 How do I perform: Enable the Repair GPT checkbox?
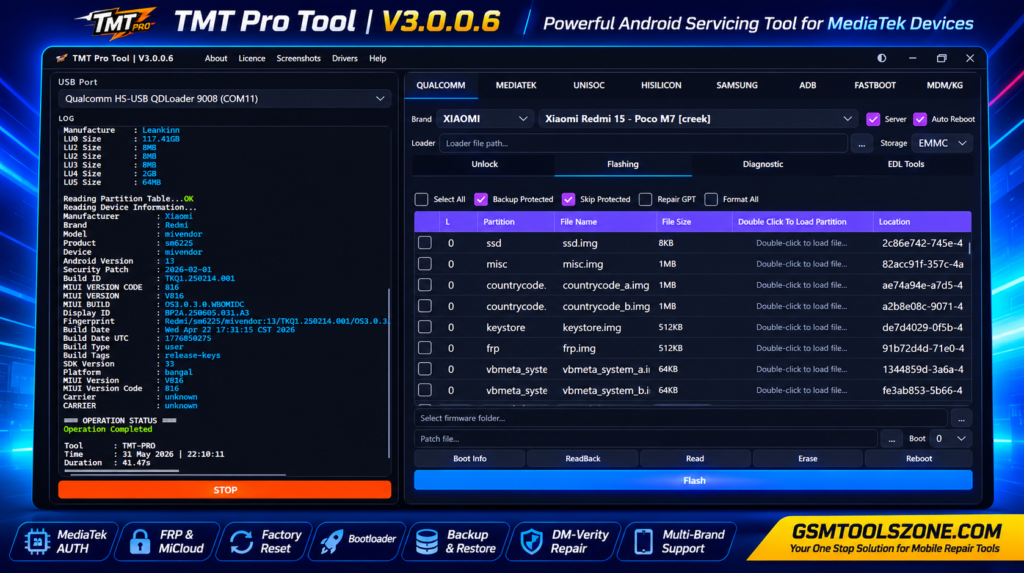point(645,199)
